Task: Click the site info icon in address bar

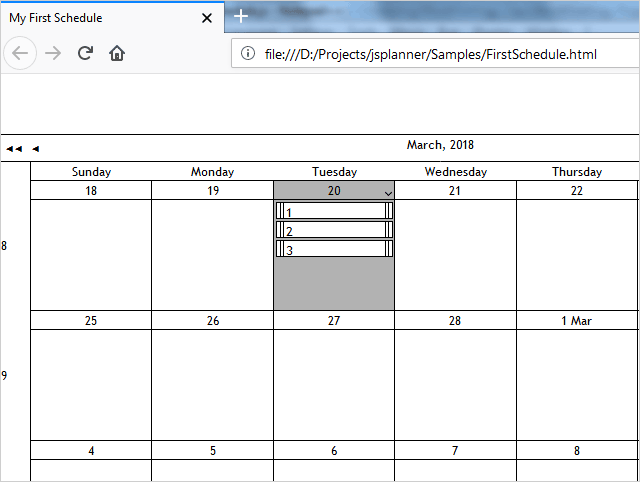Action: pos(249,53)
